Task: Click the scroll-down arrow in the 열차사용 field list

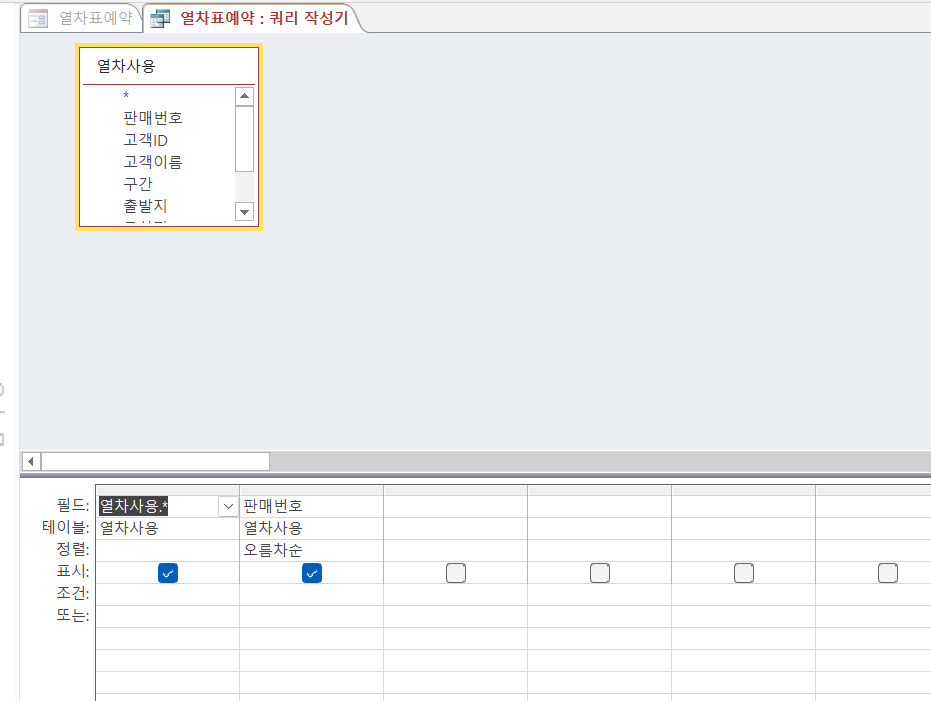Action: click(x=244, y=211)
